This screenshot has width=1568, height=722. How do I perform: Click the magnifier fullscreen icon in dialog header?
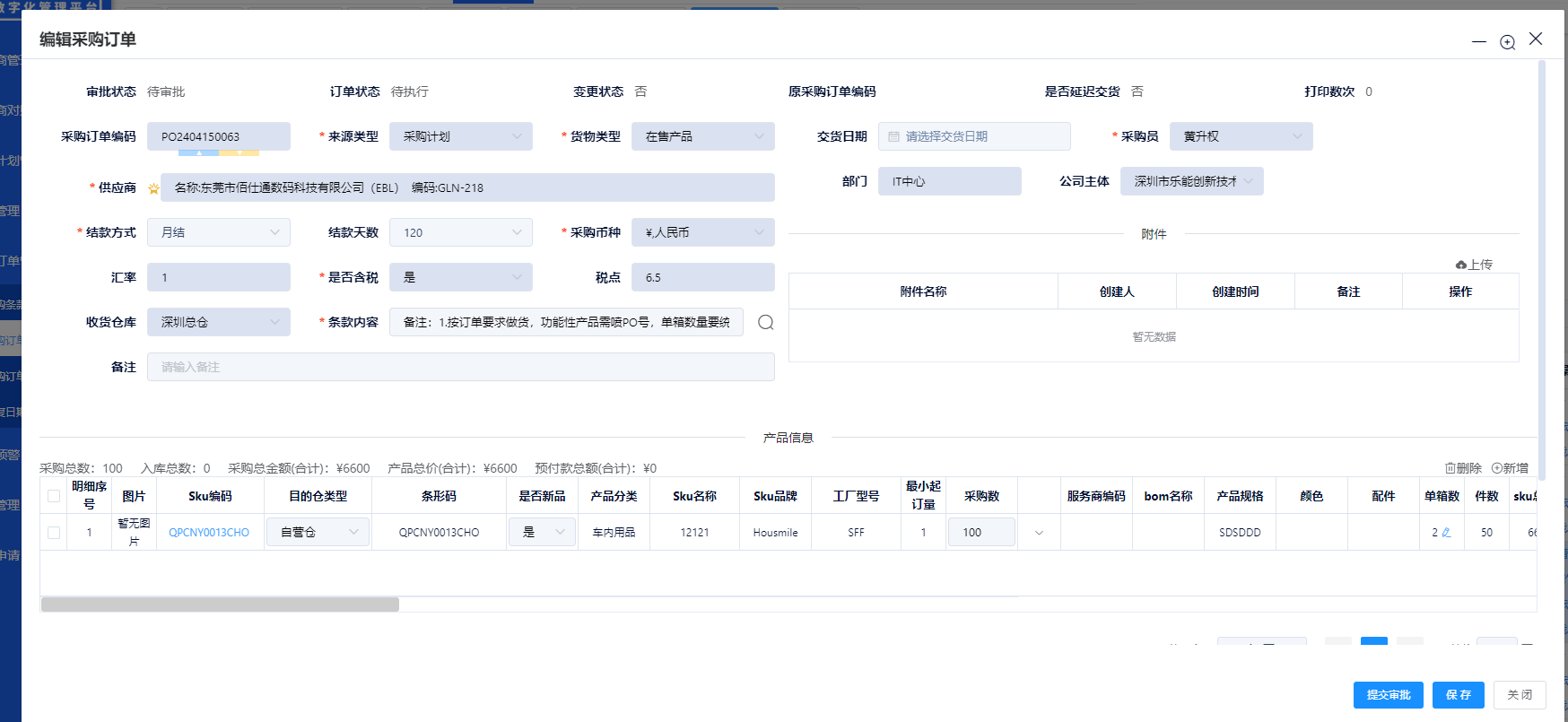pos(1507,42)
